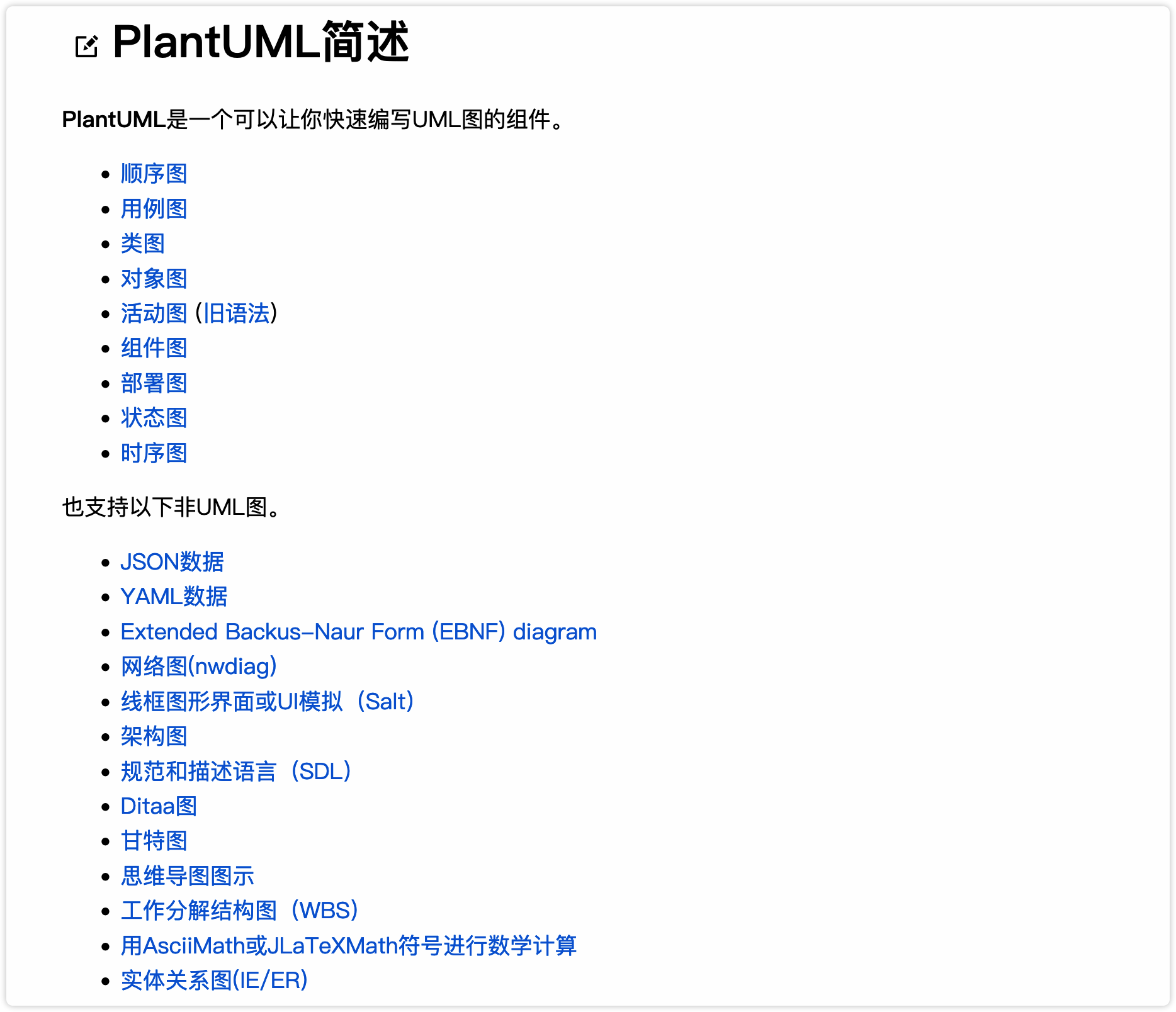Go to the 类图 page

(143, 244)
